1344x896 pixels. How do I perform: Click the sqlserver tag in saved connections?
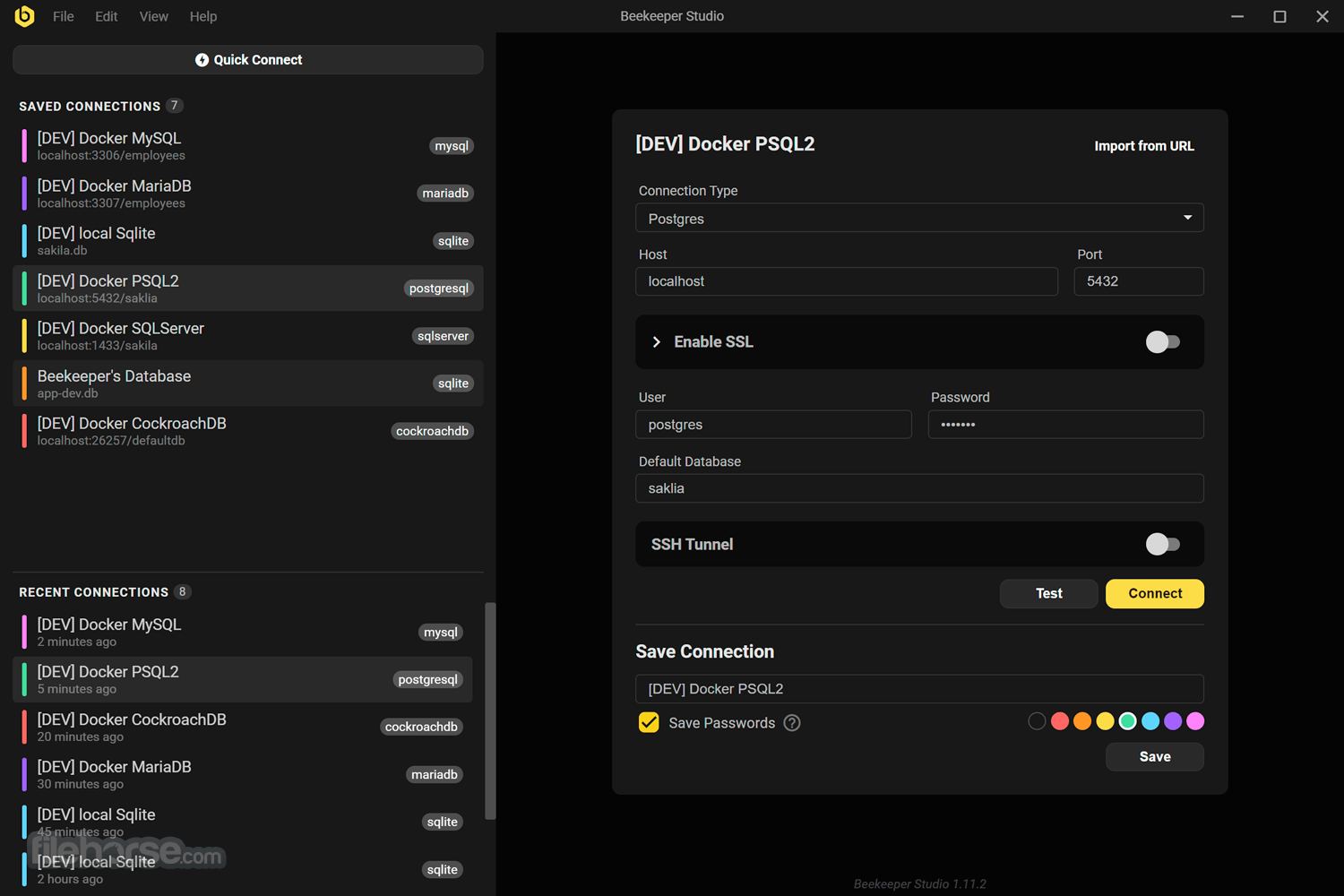pos(443,336)
